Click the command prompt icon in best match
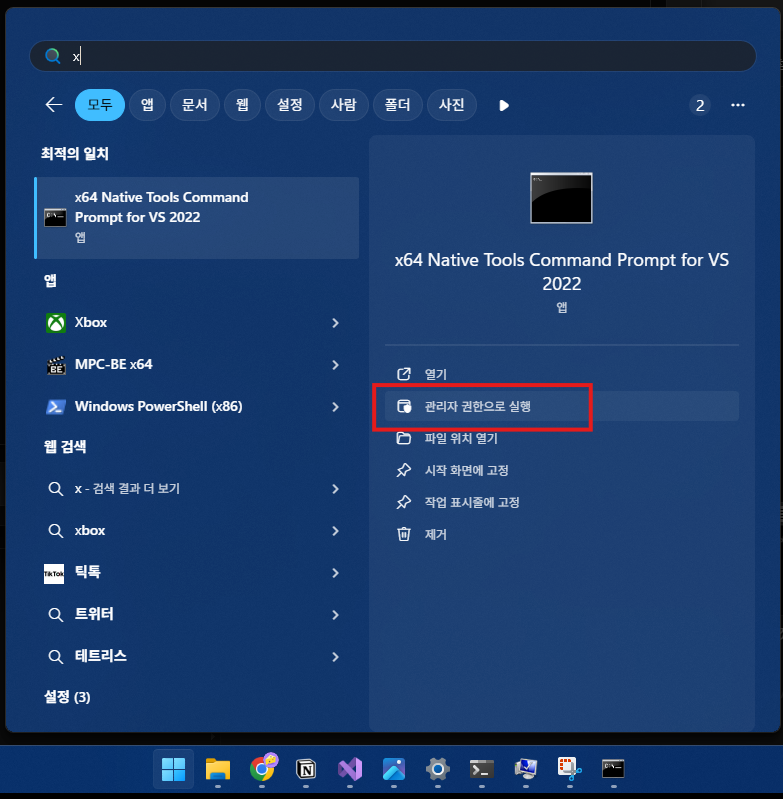Image resolution: width=783 pixels, height=799 pixels. point(55,218)
